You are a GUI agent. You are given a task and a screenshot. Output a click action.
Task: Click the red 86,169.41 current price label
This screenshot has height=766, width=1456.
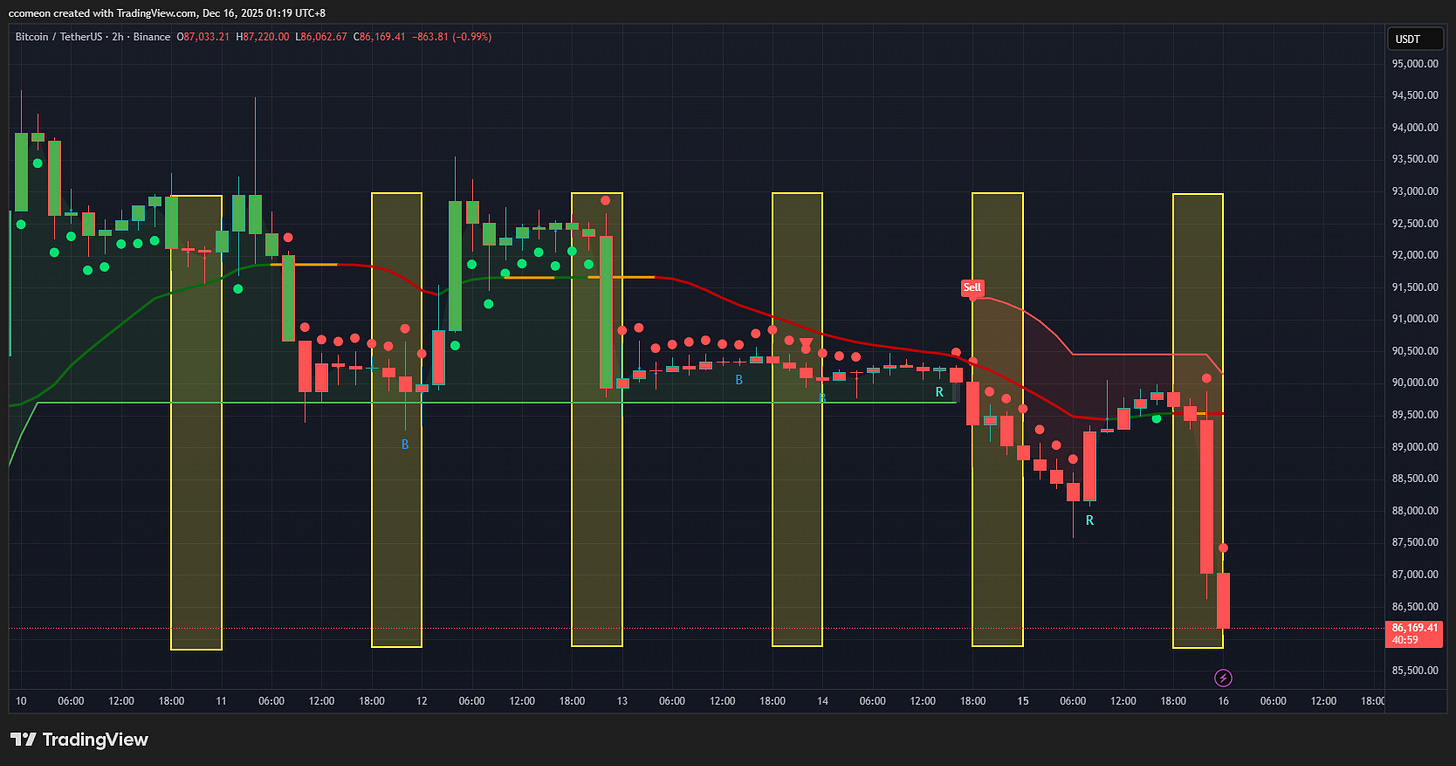pos(1415,628)
